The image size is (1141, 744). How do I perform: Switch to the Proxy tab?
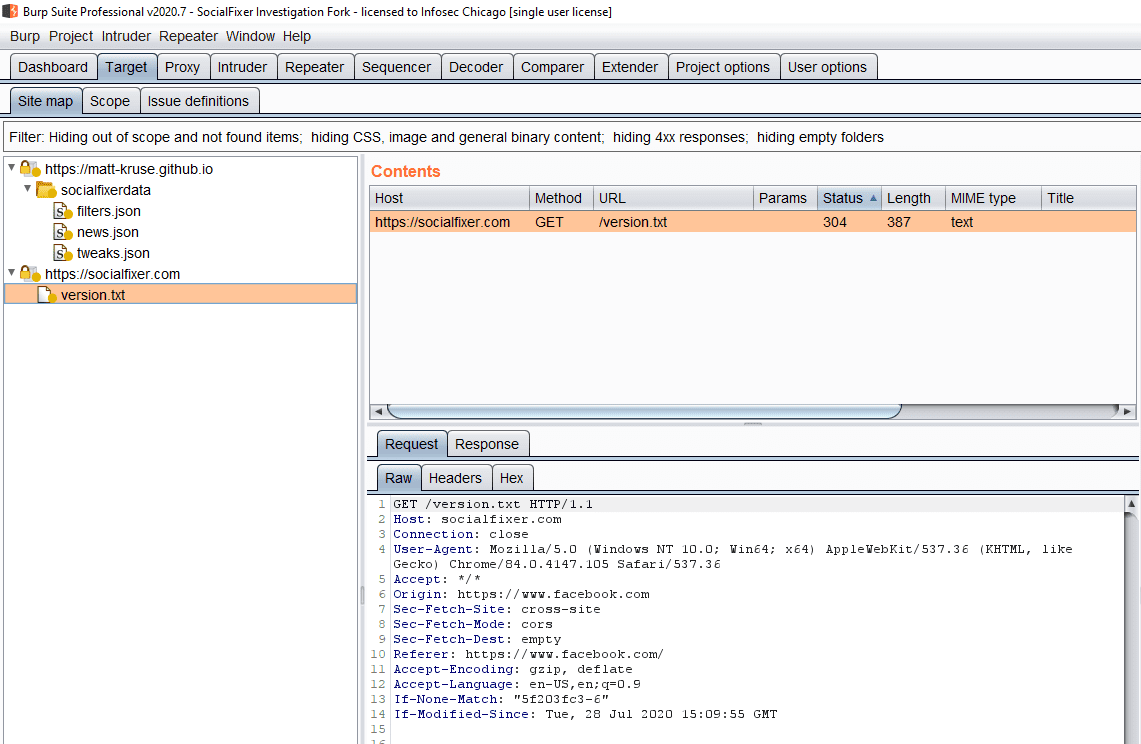pos(183,67)
